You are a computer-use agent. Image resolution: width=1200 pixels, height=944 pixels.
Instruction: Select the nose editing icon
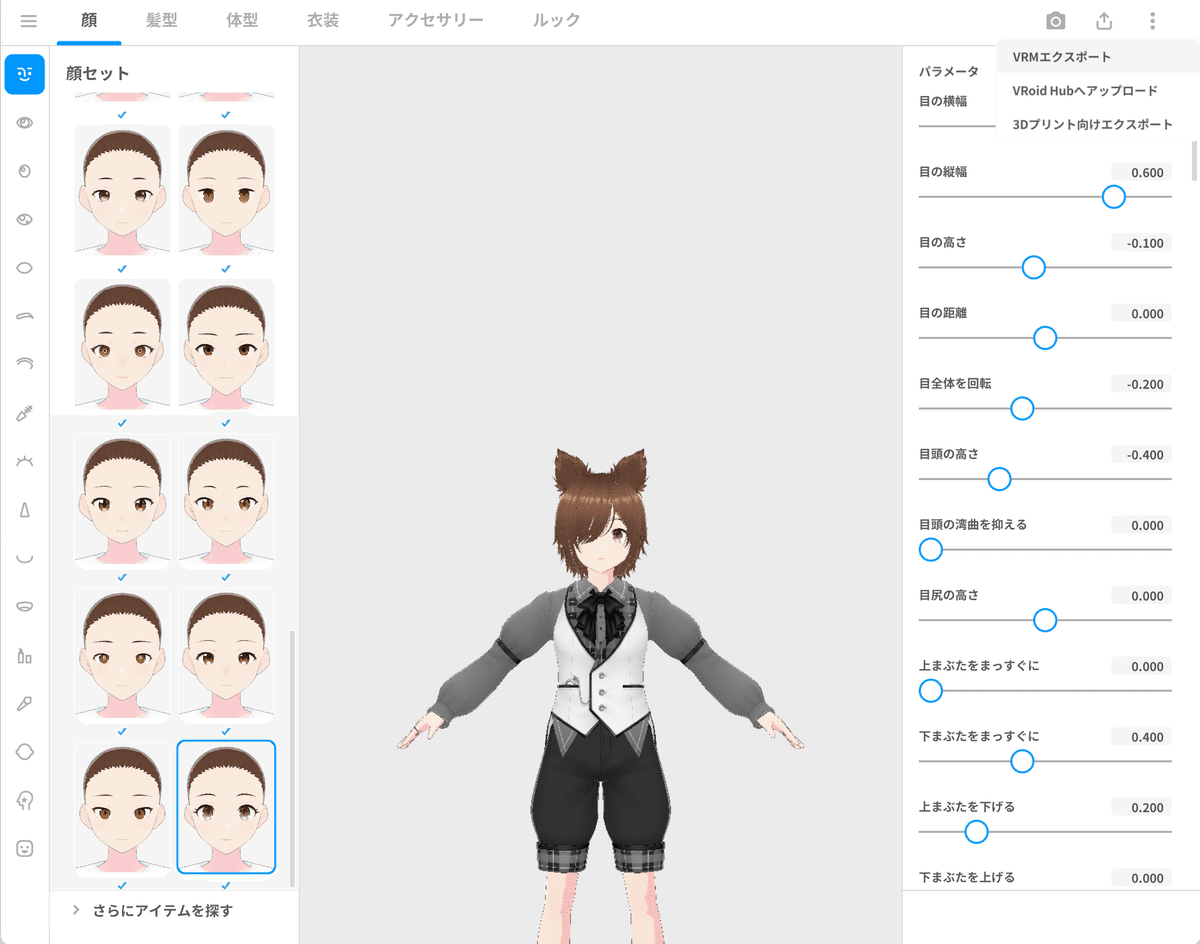tap(24, 507)
